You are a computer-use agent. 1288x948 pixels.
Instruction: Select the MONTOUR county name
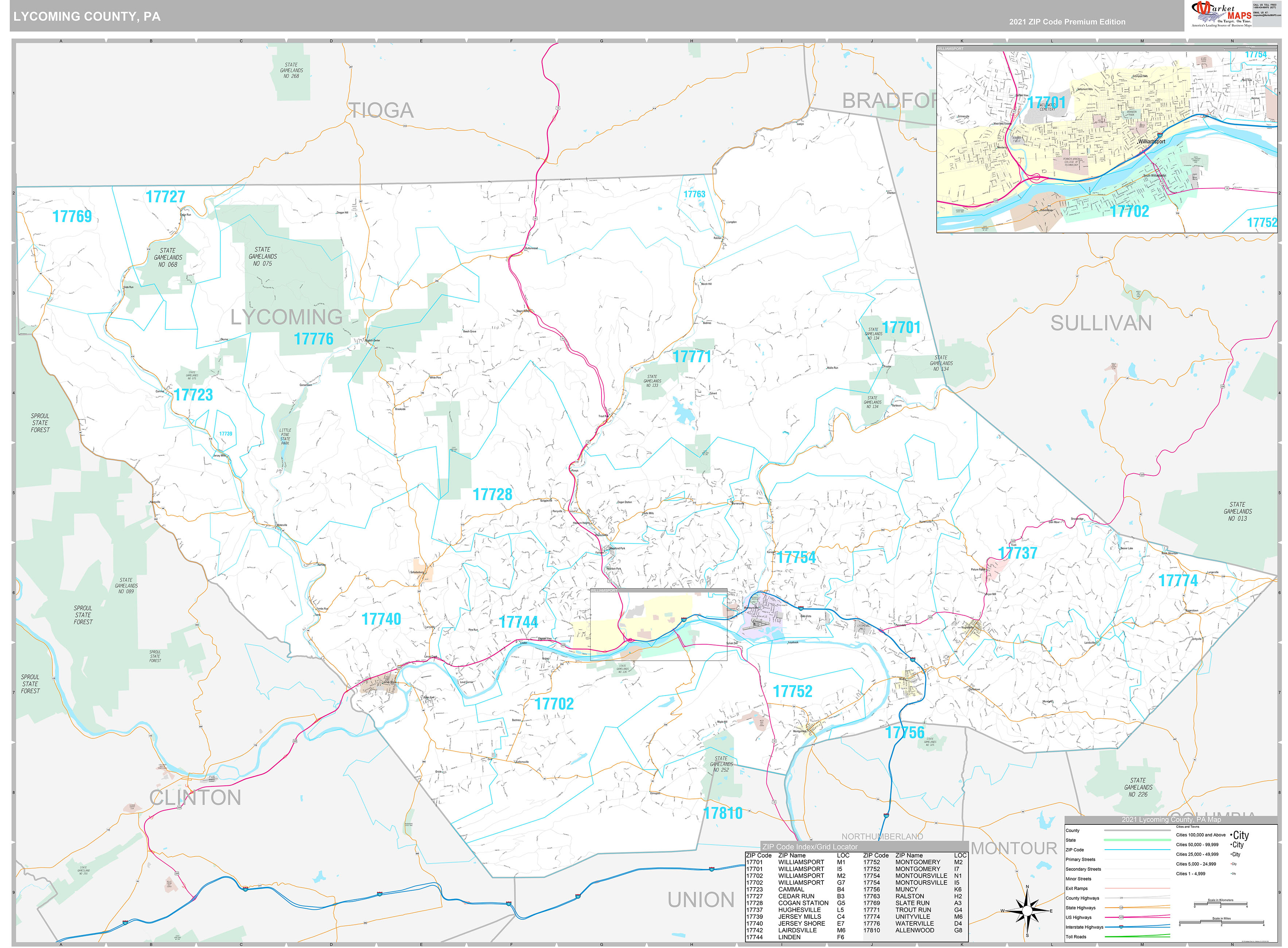pos(1014,848)
